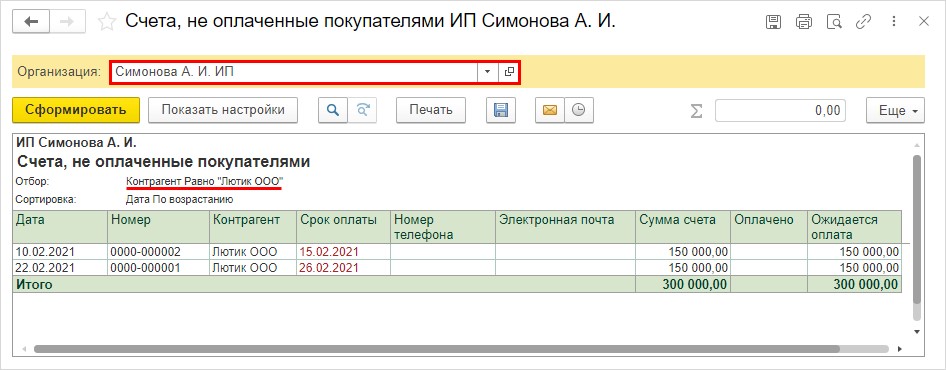946x370 pixels.
Task: Click the Дата column header
Action: coord(60,227)
